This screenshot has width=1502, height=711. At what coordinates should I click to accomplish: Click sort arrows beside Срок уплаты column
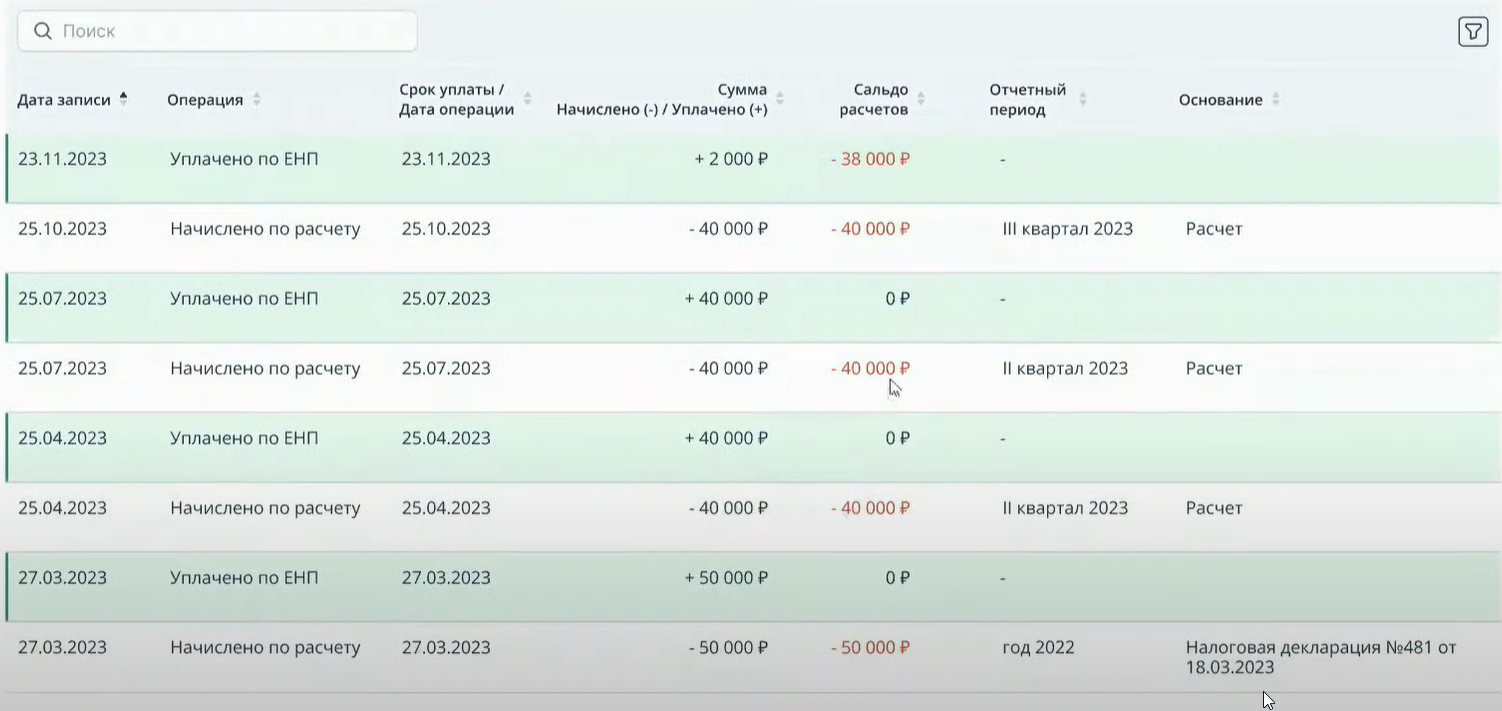(x=527, y=99)
